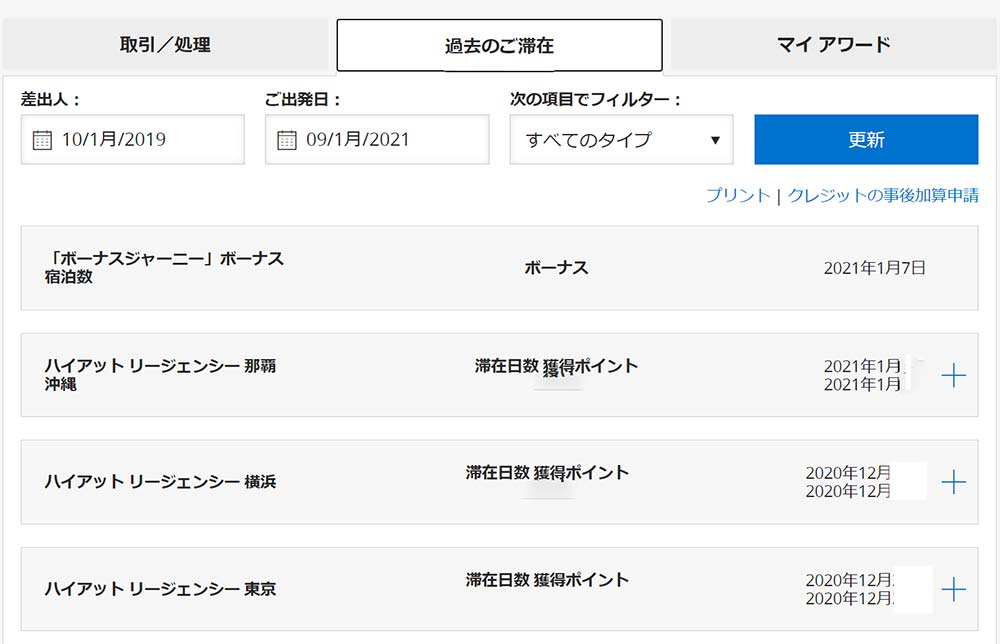Select the ボーナスジャーニー bonus row

pyautogui.click(x=499, y=268)
